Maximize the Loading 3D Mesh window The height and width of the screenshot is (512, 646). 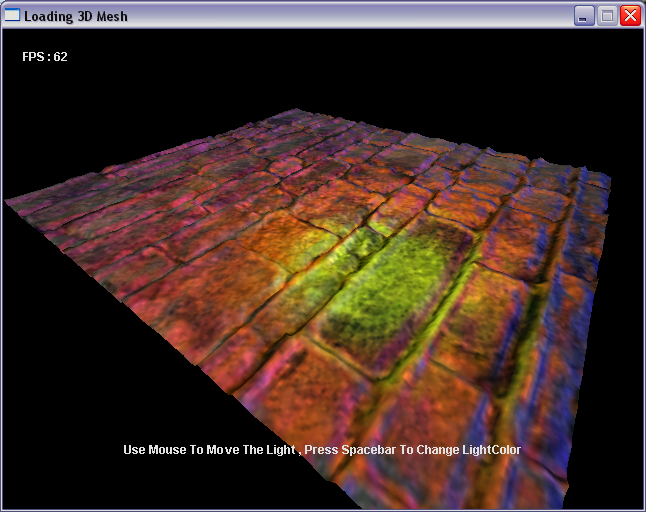point(607,16)
